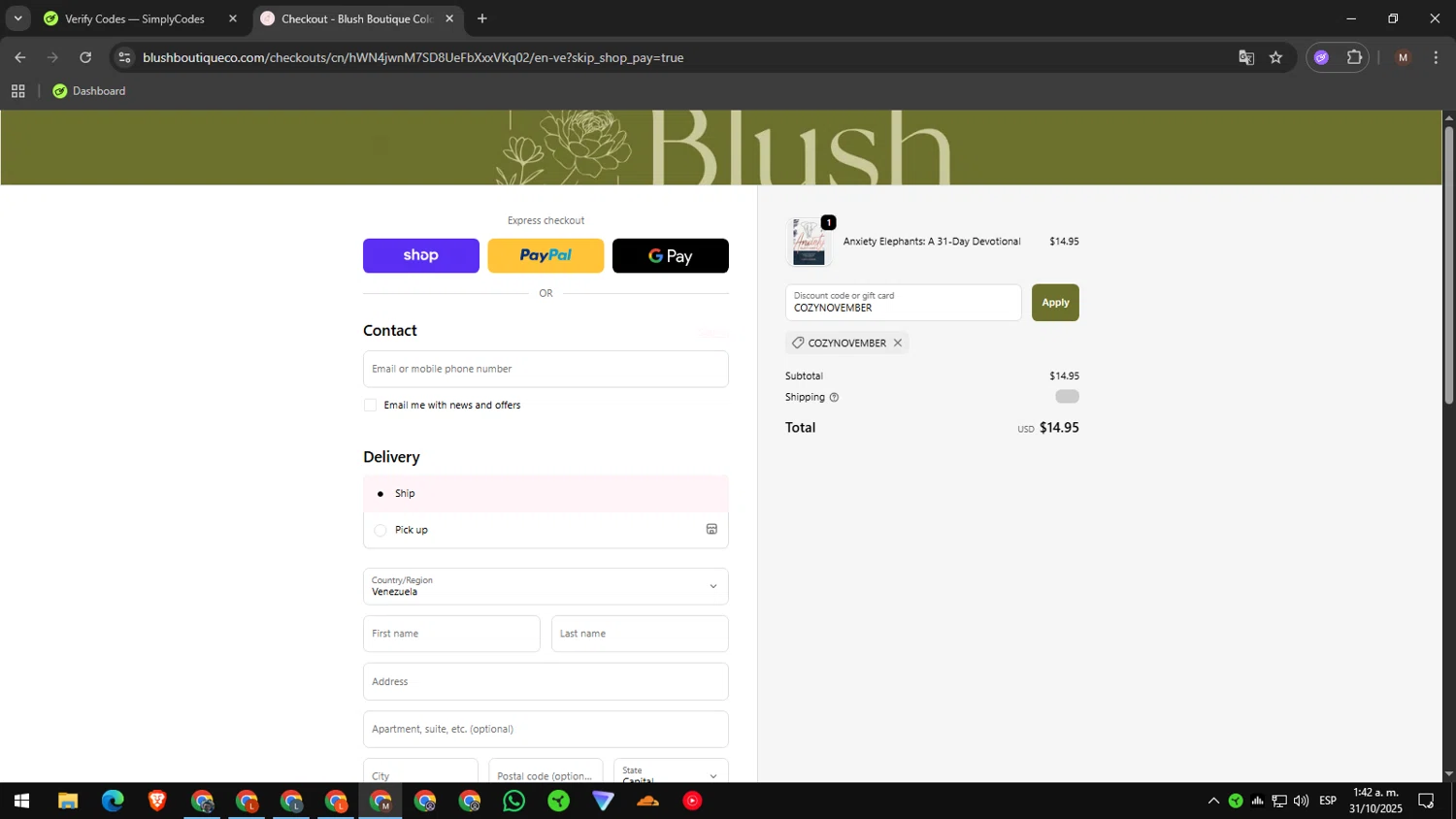The image size is (1456, 819).
Task: Click the Postal code field
Action: tap(546, 771)
